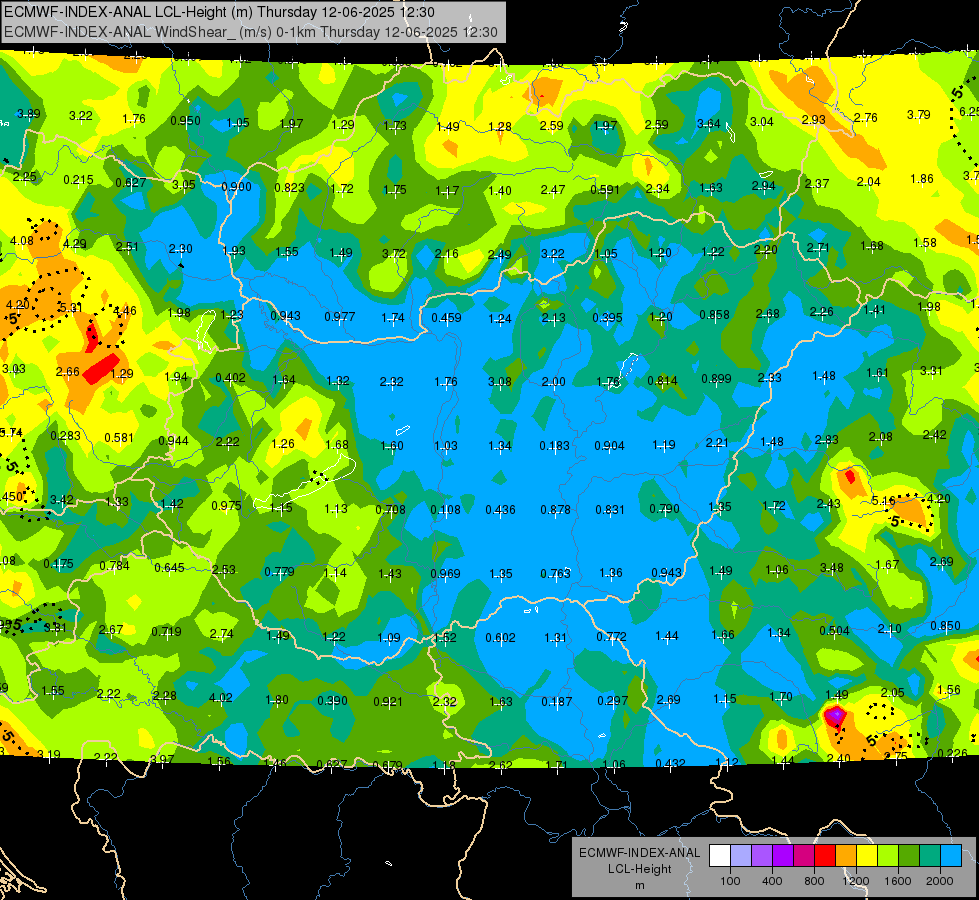Click the wind shear value 0.904
979x900 pixels.
[x=609, y=446]
